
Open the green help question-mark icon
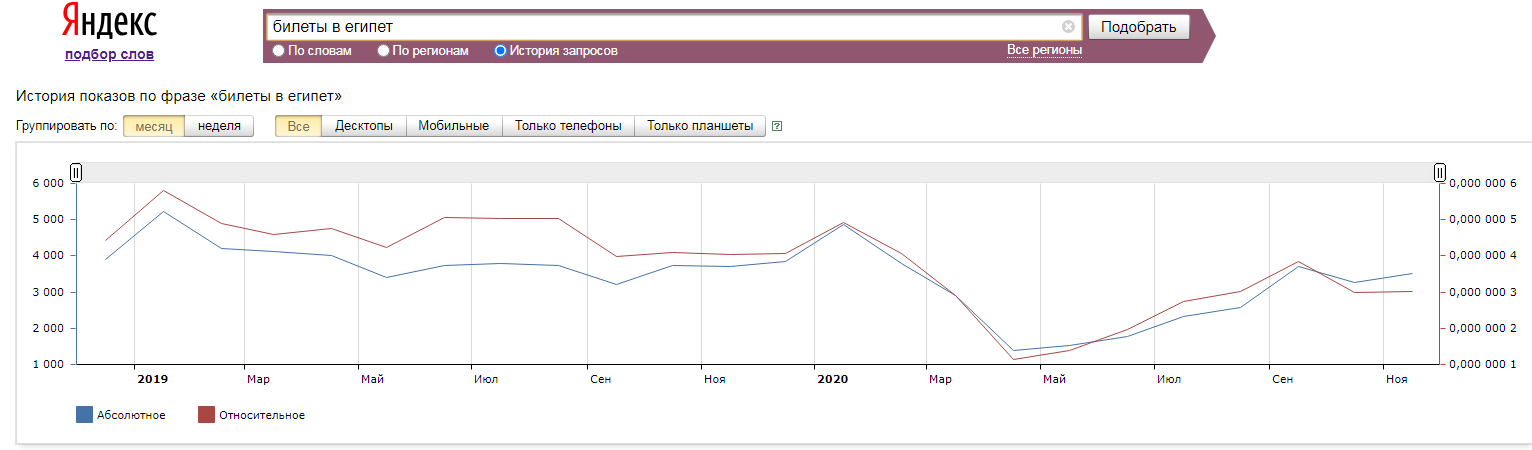[x=777, y=126]
